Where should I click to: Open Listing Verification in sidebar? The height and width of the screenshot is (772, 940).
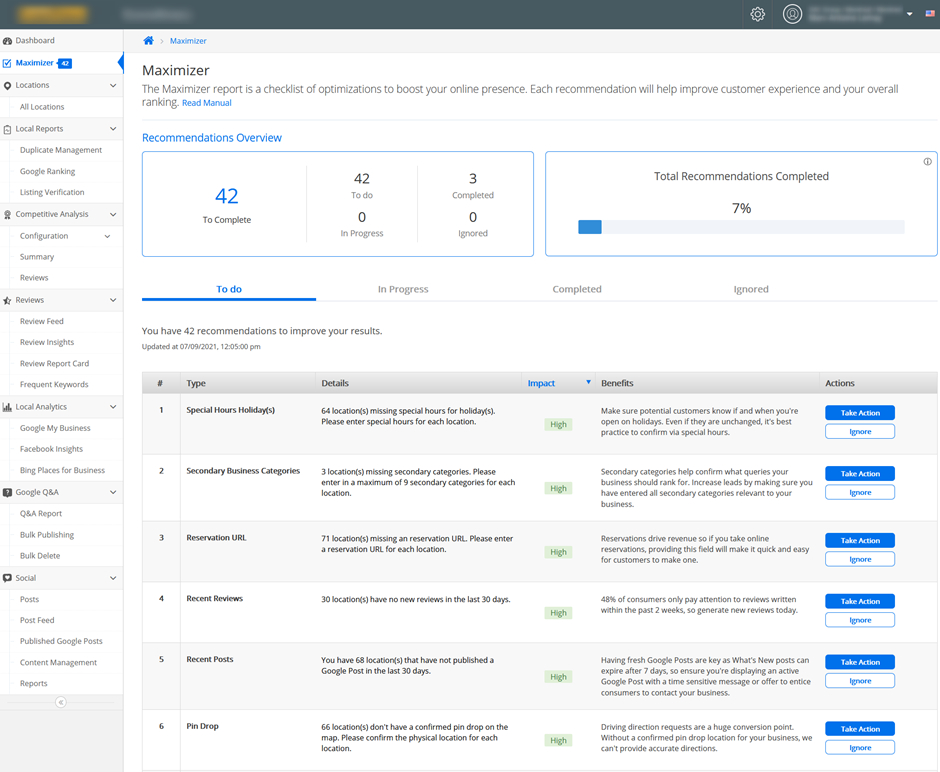click(x=52, y=192)
